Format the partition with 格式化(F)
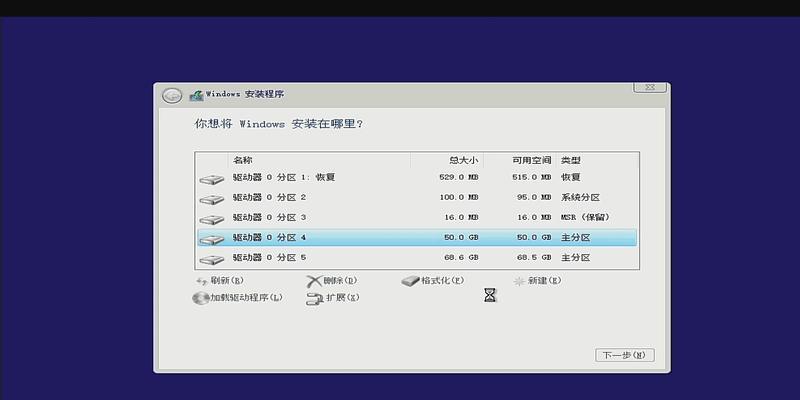This screenshot has width=800, height=400. [x=442, y=281]
